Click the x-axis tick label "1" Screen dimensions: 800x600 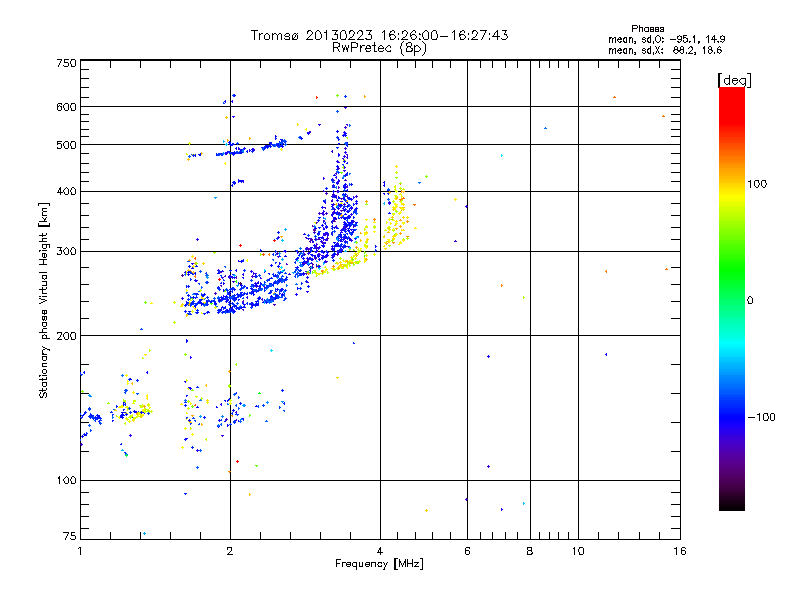coord(80,551)
